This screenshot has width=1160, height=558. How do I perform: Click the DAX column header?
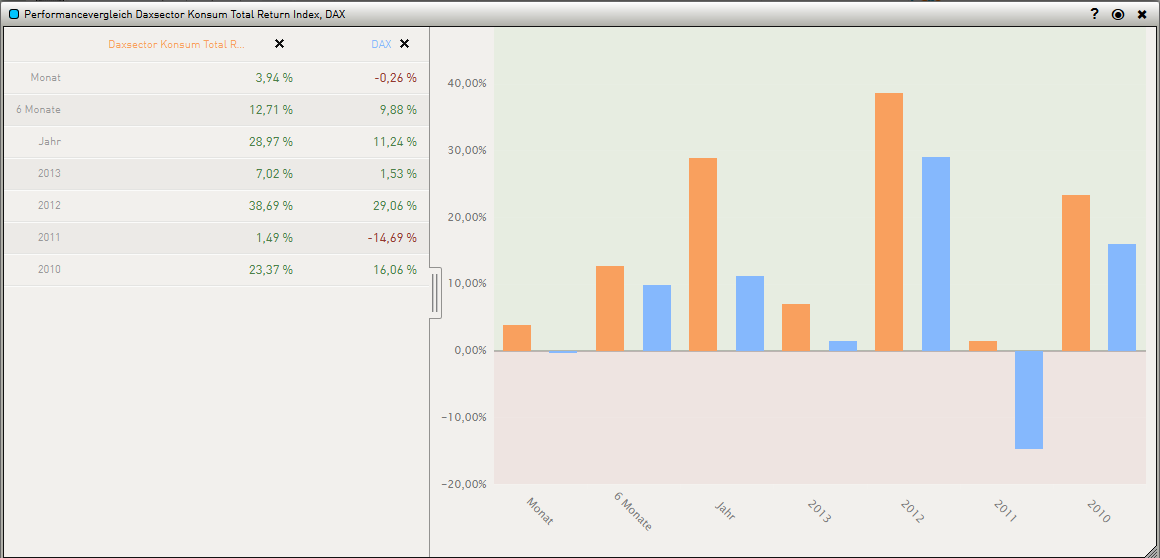pos(381,44)
